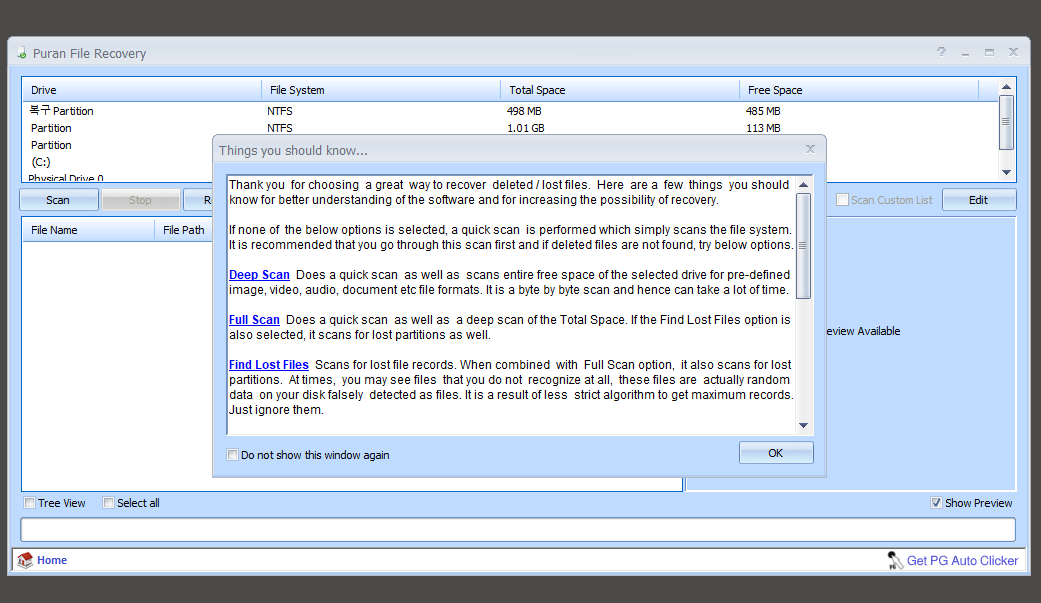
Task: Click the drive list scrollbar thumb
Action: [1006, 122]
